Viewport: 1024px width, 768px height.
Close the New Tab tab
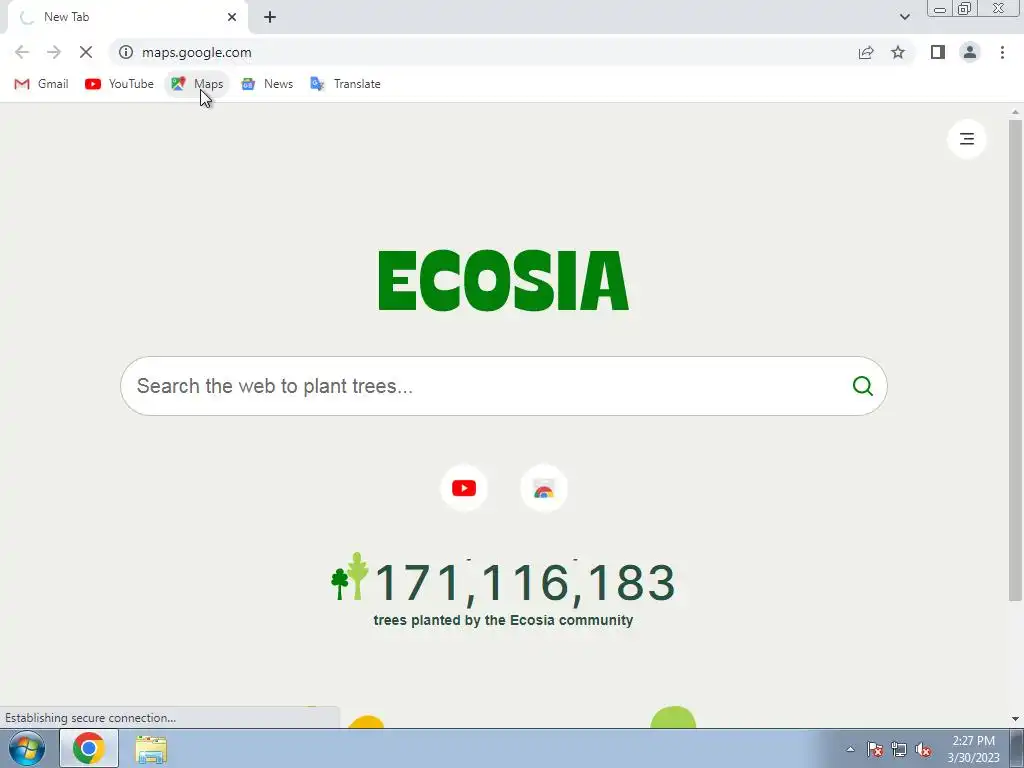click(232, 17)
